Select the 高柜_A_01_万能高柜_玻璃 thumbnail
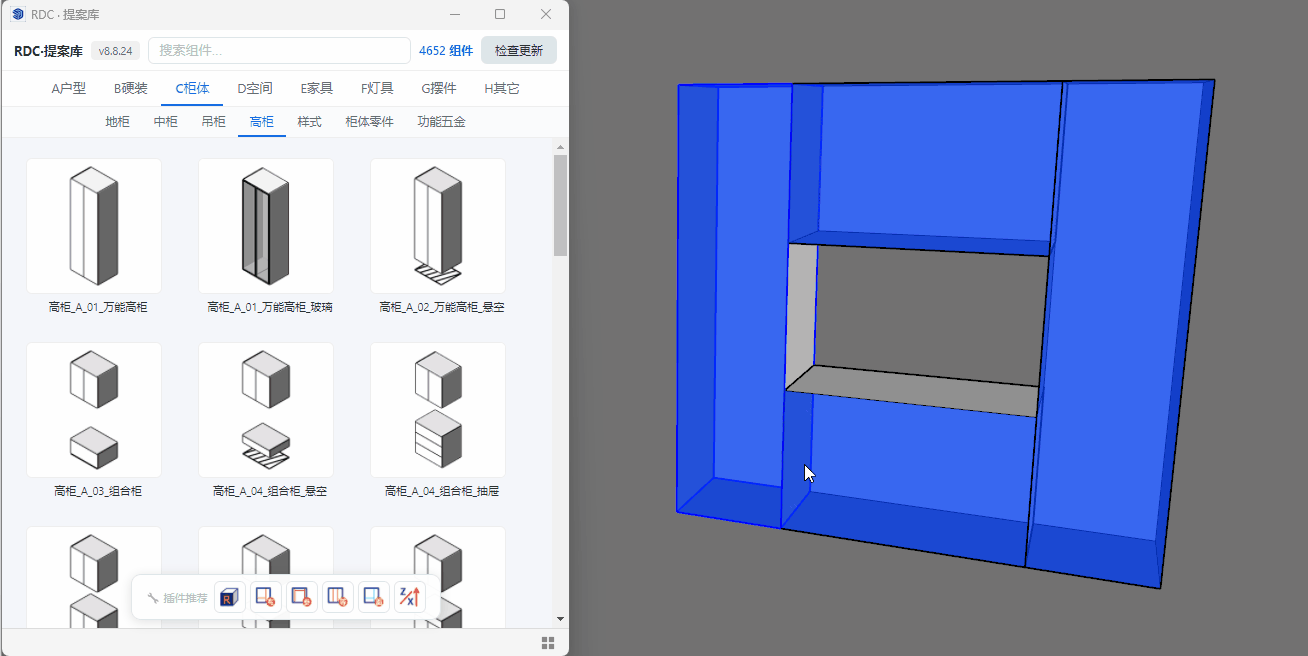Screen dimensions: 1308x656 (266, 226)
